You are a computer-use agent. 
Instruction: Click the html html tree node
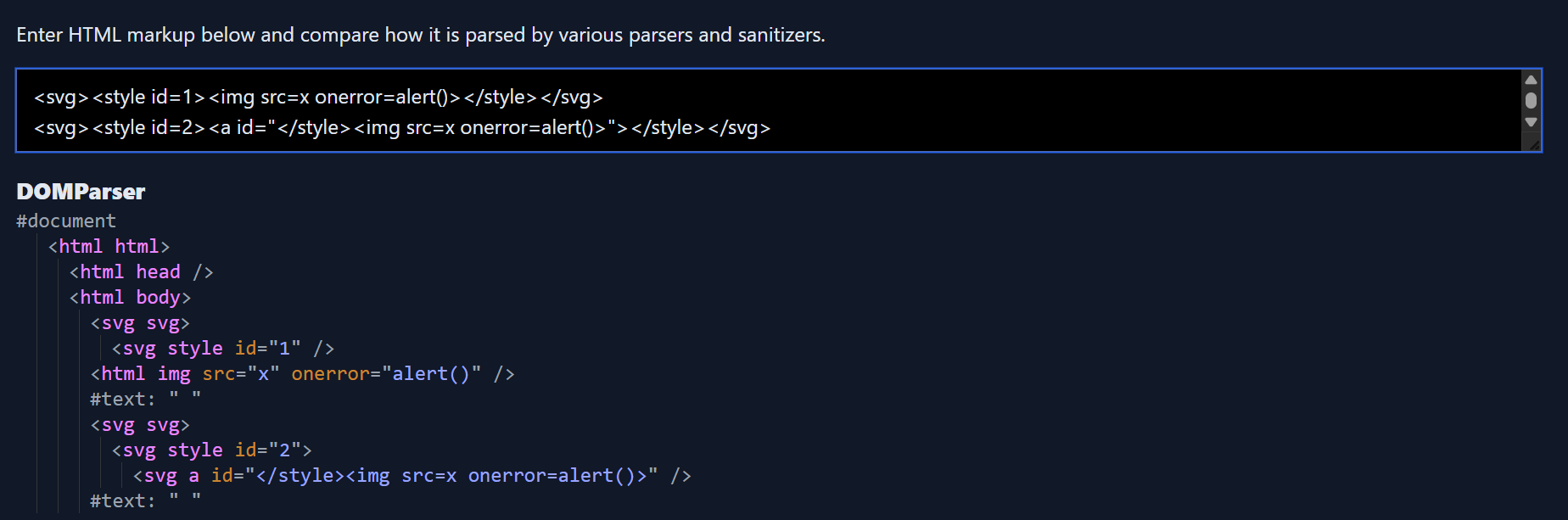point(109,247)
